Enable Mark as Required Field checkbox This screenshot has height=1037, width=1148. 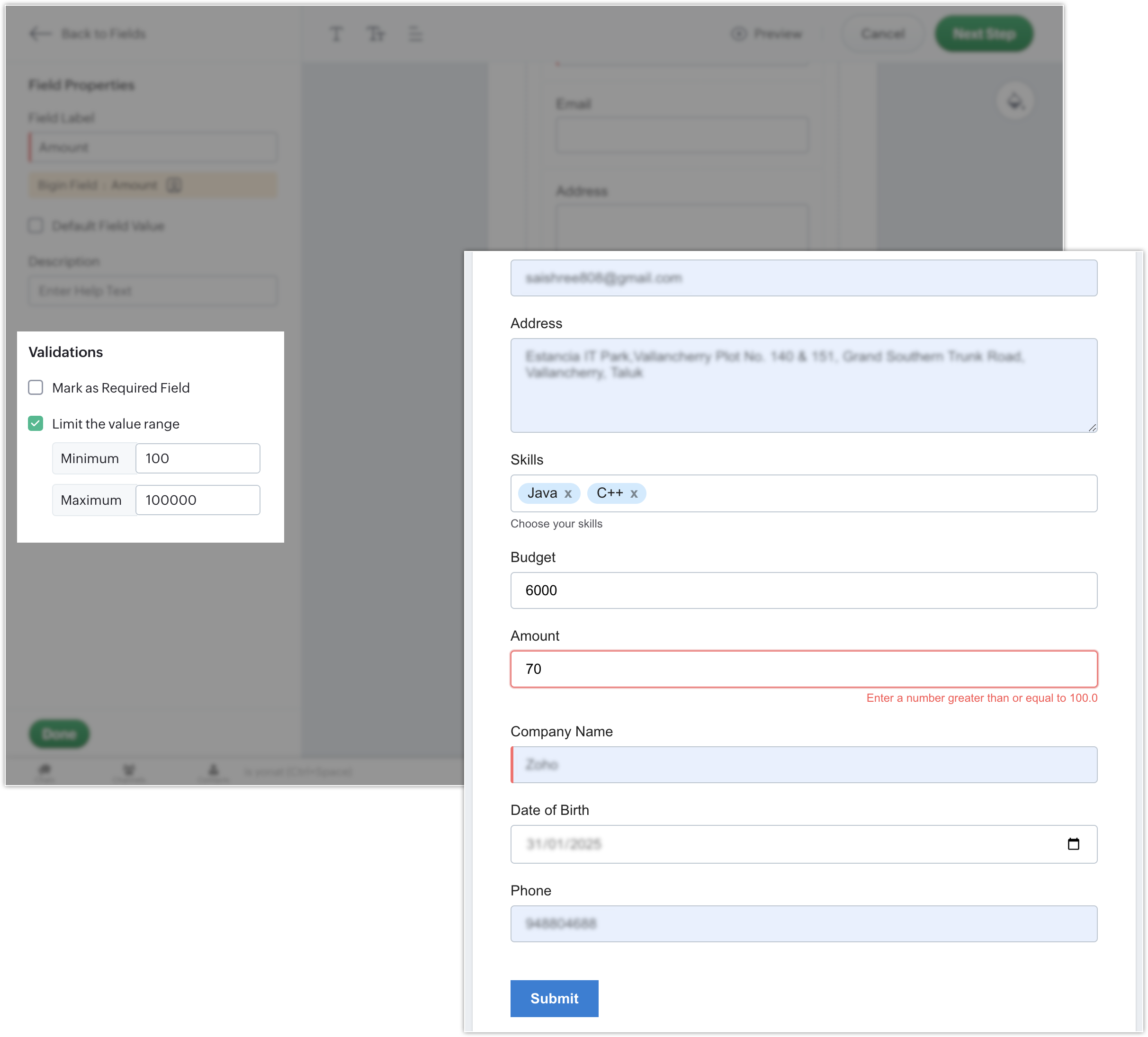(x=36, y=388)
